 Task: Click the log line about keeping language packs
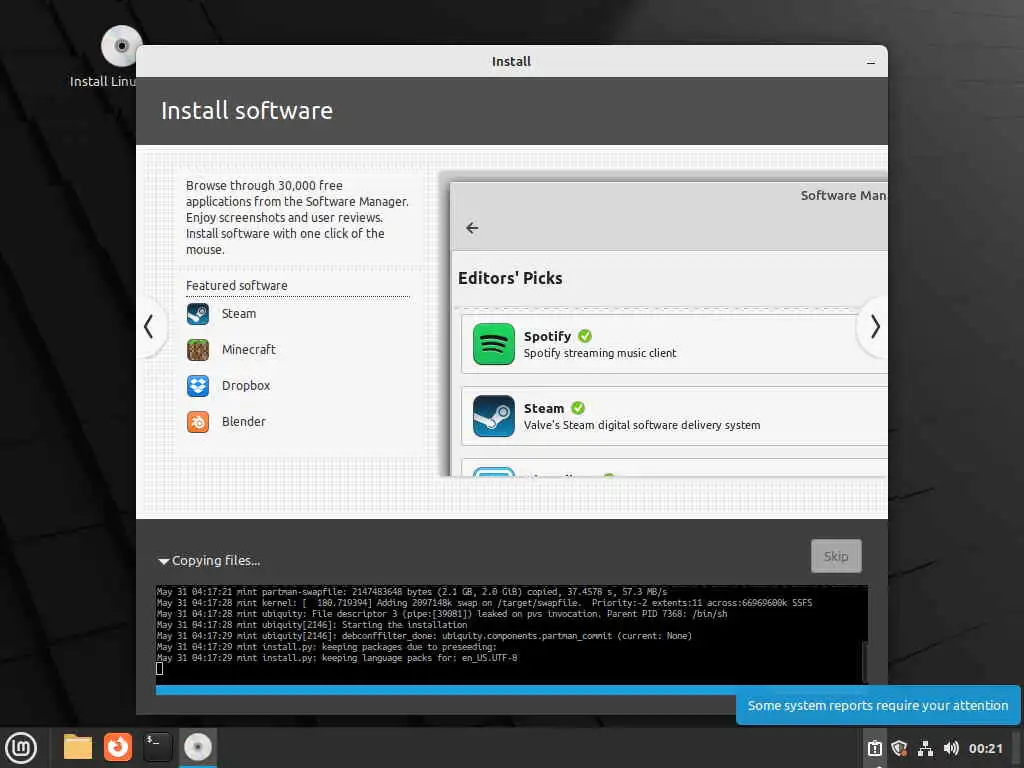[337, 658]
